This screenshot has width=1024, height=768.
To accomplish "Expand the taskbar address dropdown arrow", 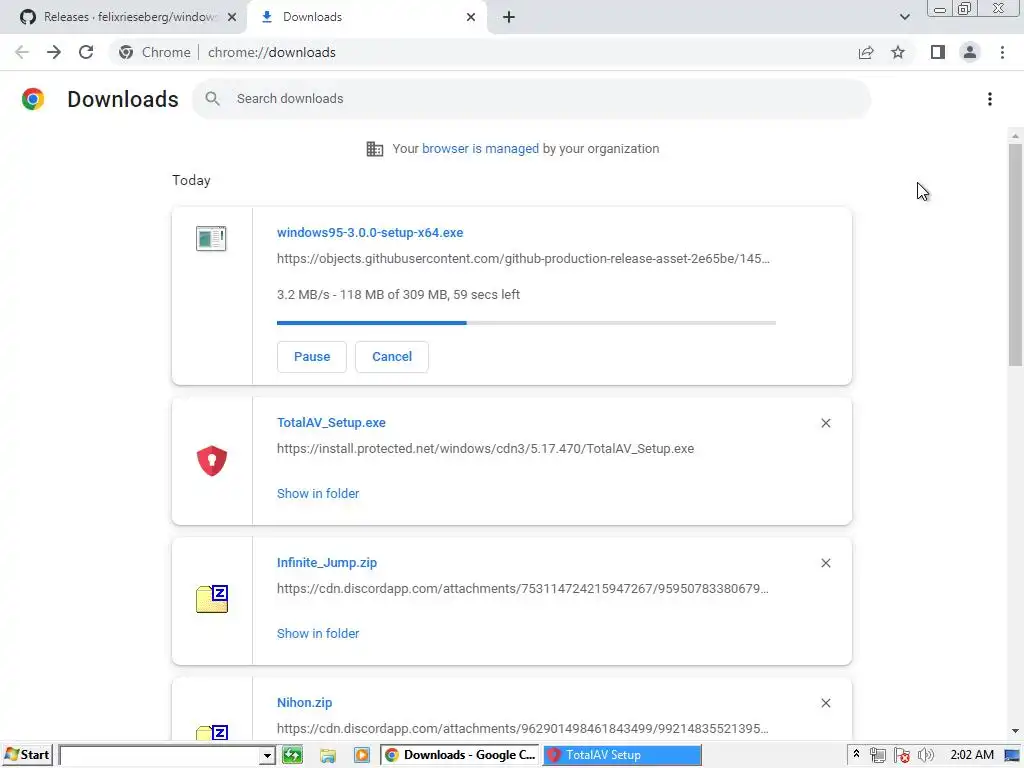I will point(266,756).
